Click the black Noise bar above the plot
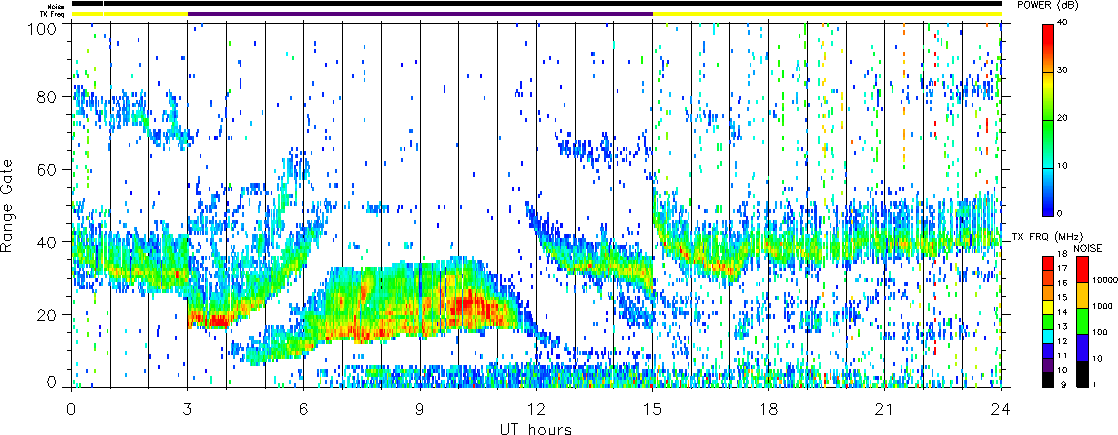 (x=536, y=4)
